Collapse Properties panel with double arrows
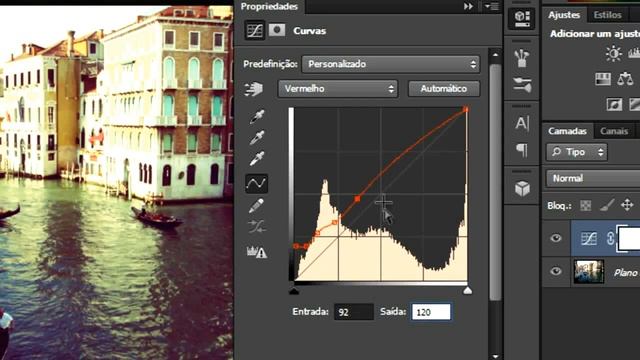Image resolution: width=640 pixels, height=360 pixels. [x=468, y=7]
